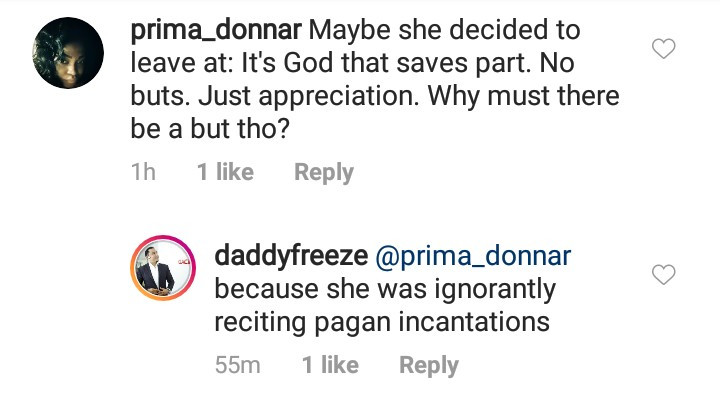
Task: Tap the heart icon on daddyfreeze's reply
Action: pos(664,274)
